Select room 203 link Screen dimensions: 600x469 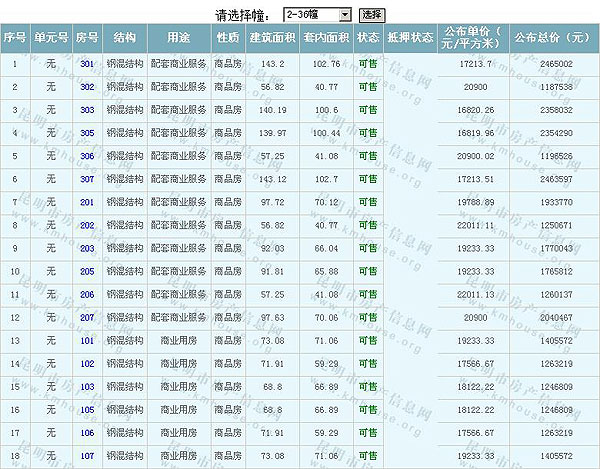click(x=87, y=248)
